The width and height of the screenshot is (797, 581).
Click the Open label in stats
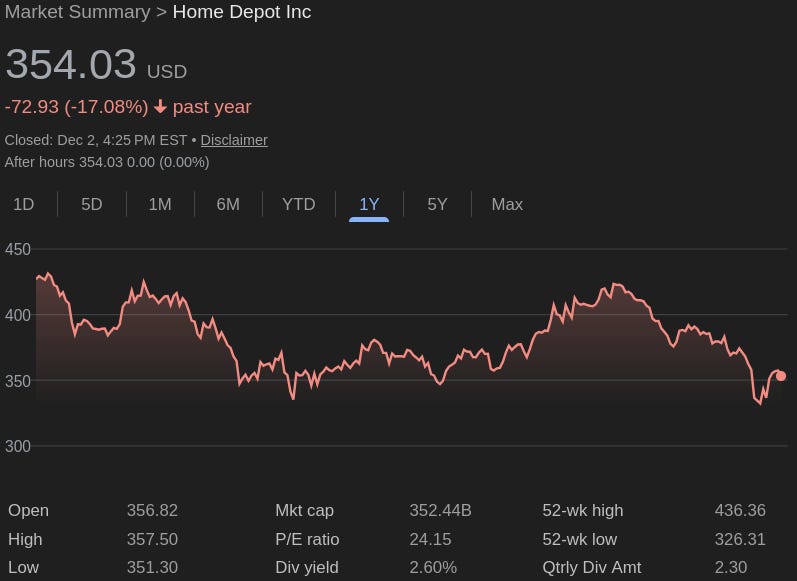[x=28, y=510]
